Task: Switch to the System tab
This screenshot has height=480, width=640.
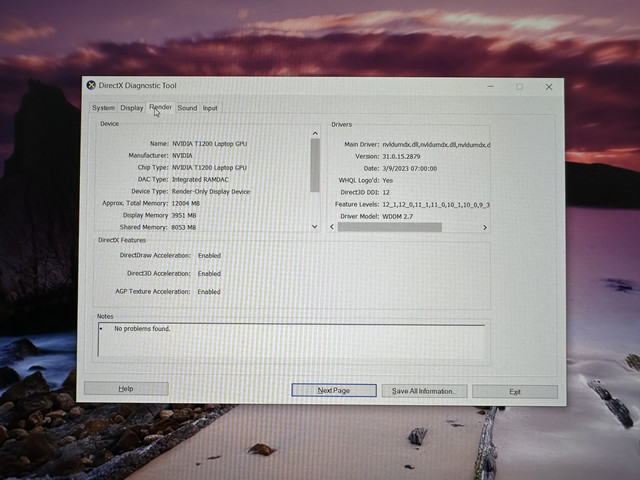Action: click(103, 108)
